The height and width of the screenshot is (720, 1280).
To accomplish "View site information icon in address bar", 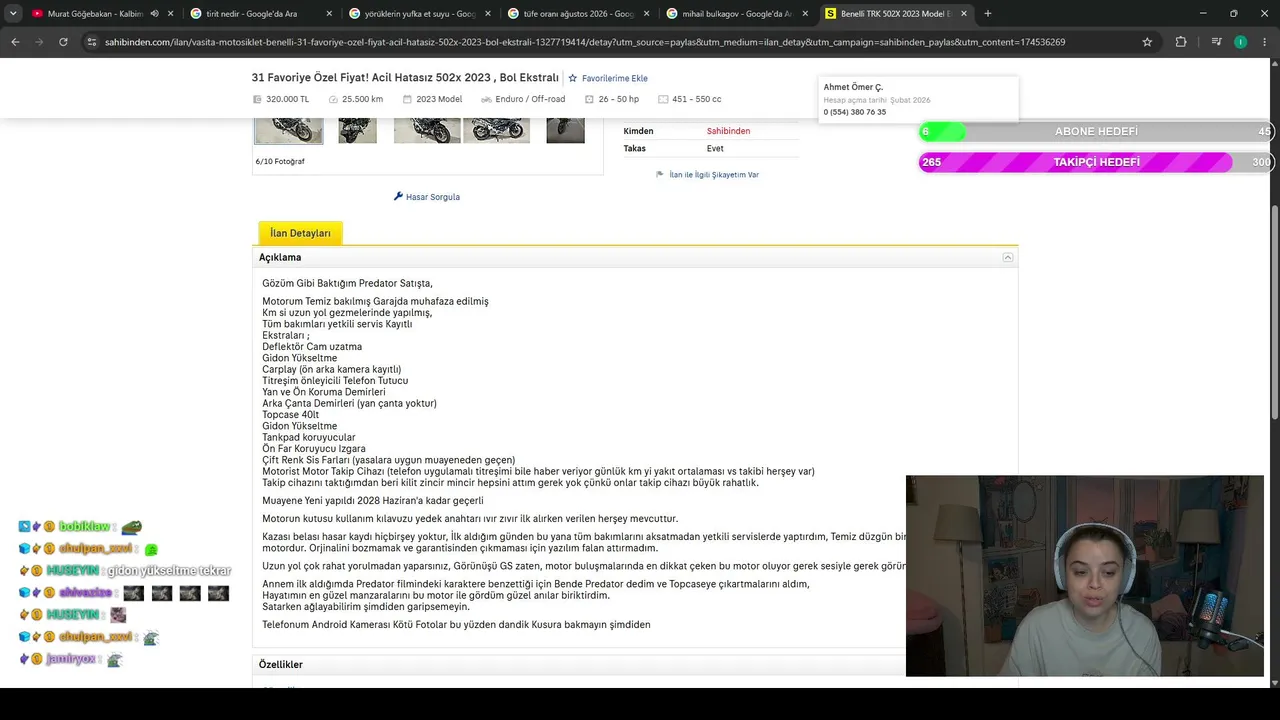I will [x=92, y=42].
